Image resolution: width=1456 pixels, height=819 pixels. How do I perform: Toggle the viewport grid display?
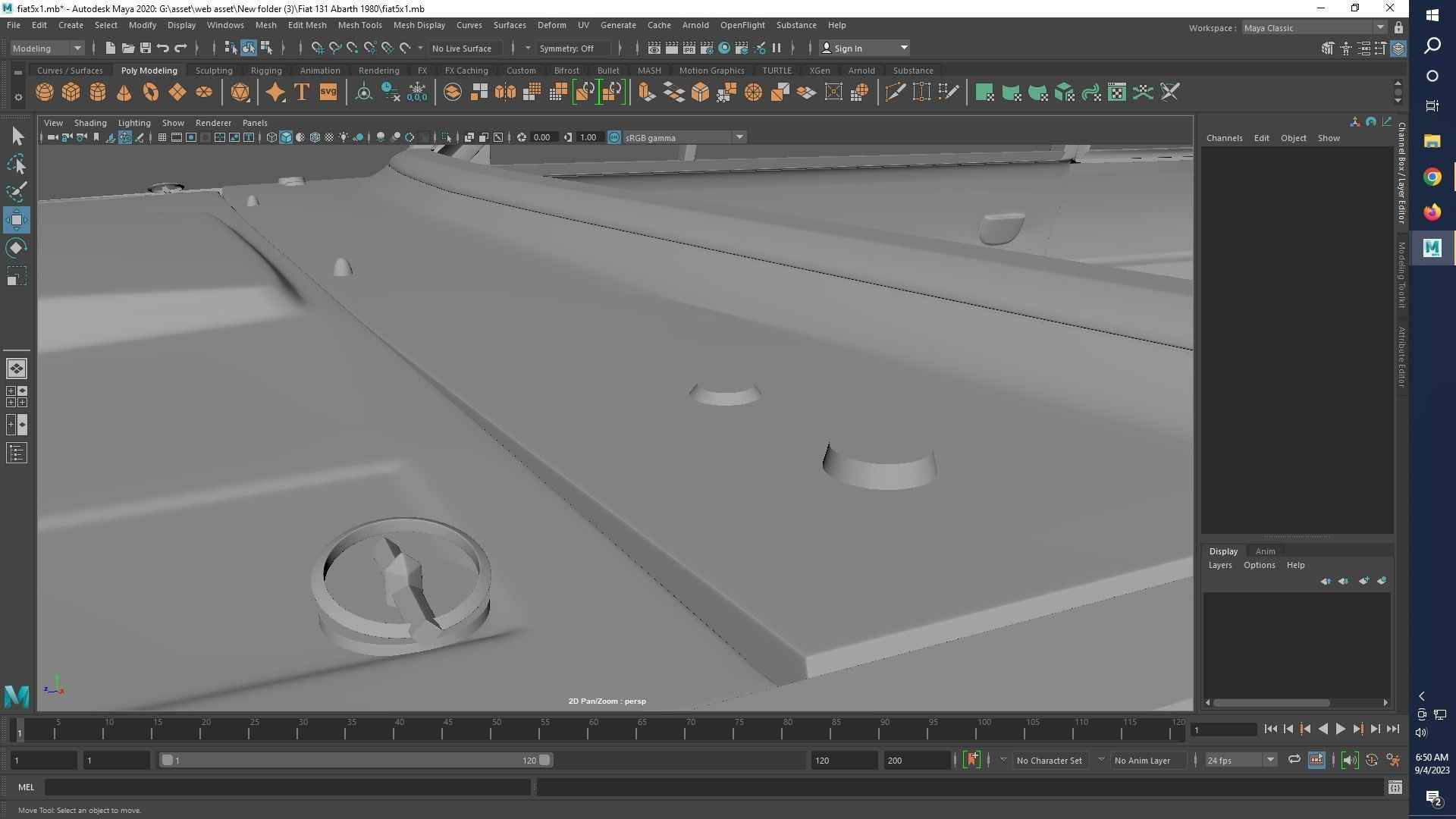[162, 137]
